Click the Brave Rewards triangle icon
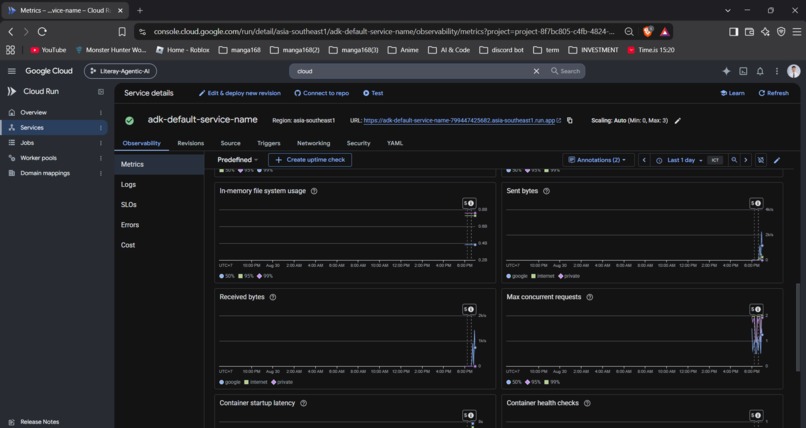 (x=665, y=32)
